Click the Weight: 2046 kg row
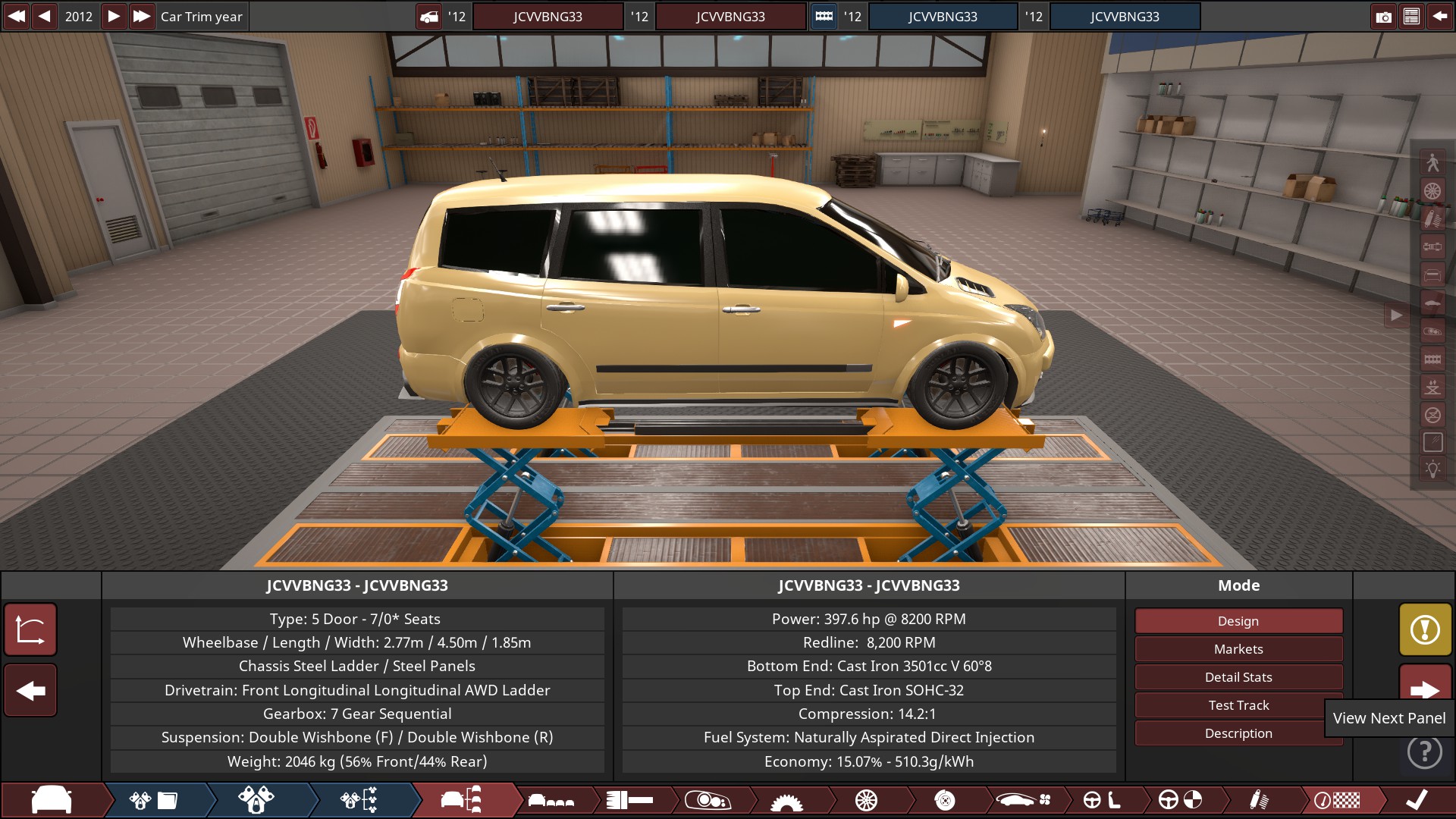Viewport: 1456px width, 819px height. tap(357, 761)
